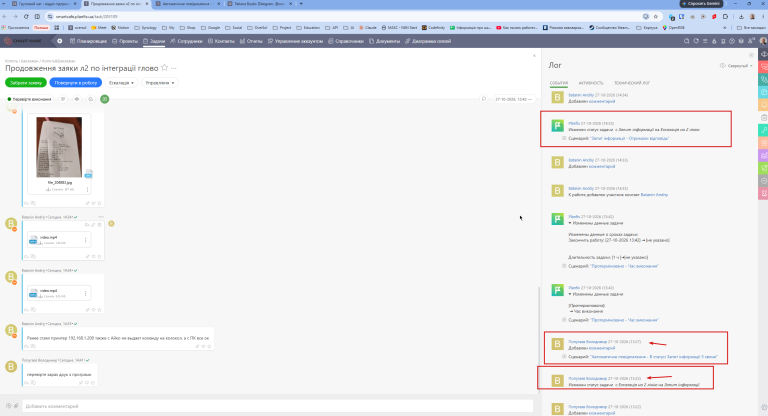Open the Перевірте виконання status selector
Screen dimensions: 768x416
pos(29,99)
